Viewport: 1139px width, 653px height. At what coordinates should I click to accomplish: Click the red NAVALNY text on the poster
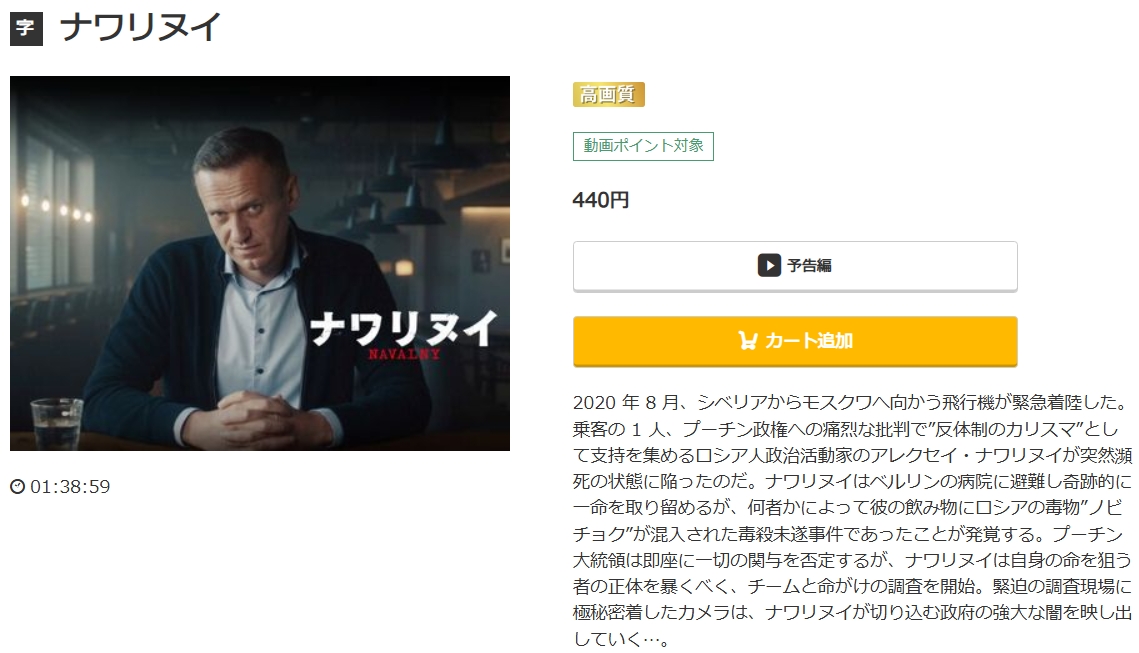[404, 354]
